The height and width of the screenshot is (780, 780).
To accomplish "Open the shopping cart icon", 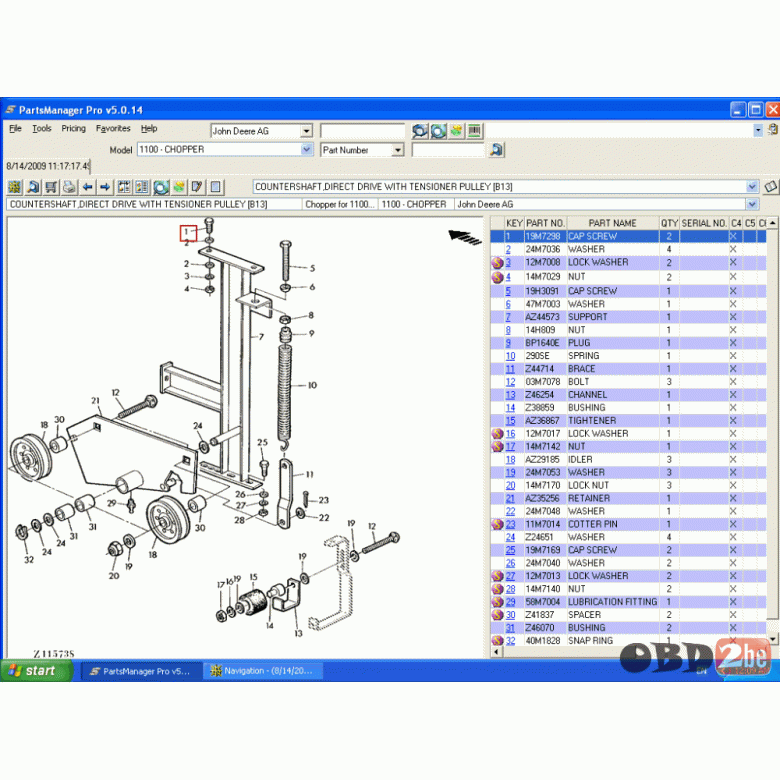I will pyautogui.click(x=51, y=187).
